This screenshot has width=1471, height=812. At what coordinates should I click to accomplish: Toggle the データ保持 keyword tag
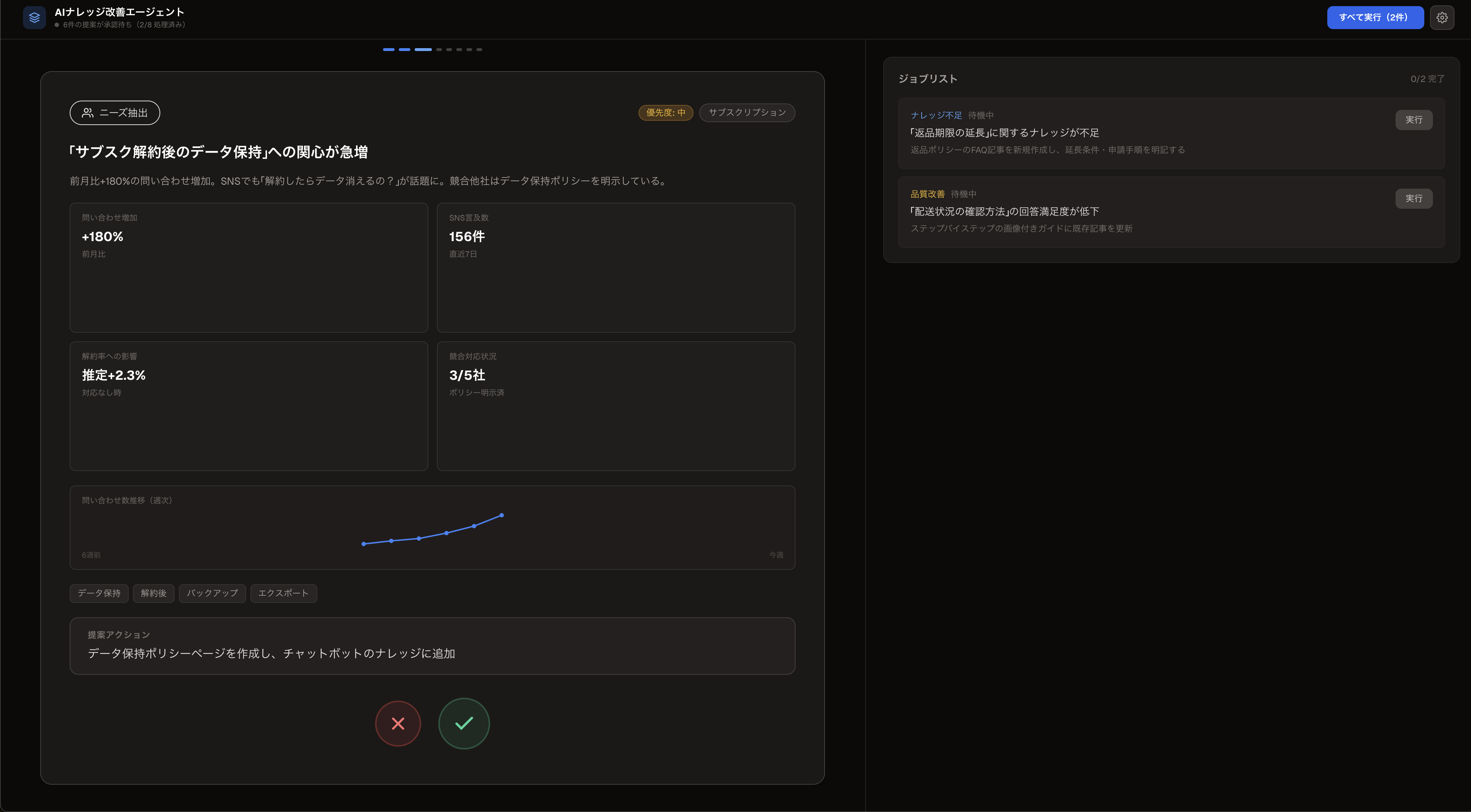click(99, 593)
